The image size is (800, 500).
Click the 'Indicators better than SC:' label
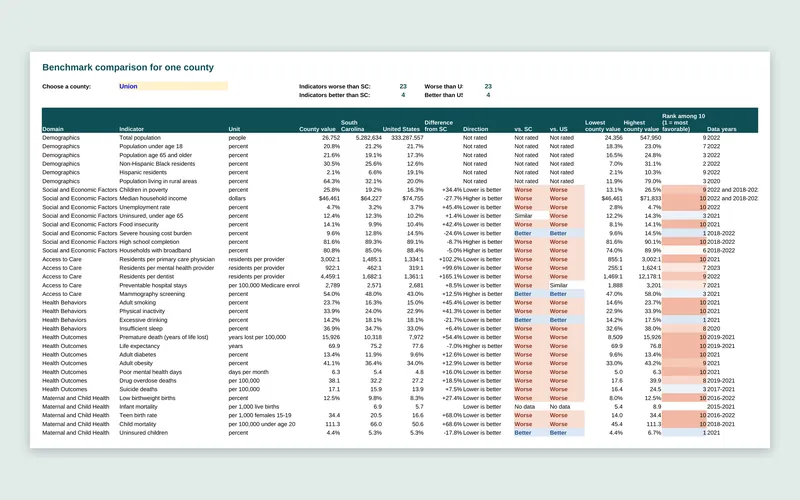click(335, 95)
